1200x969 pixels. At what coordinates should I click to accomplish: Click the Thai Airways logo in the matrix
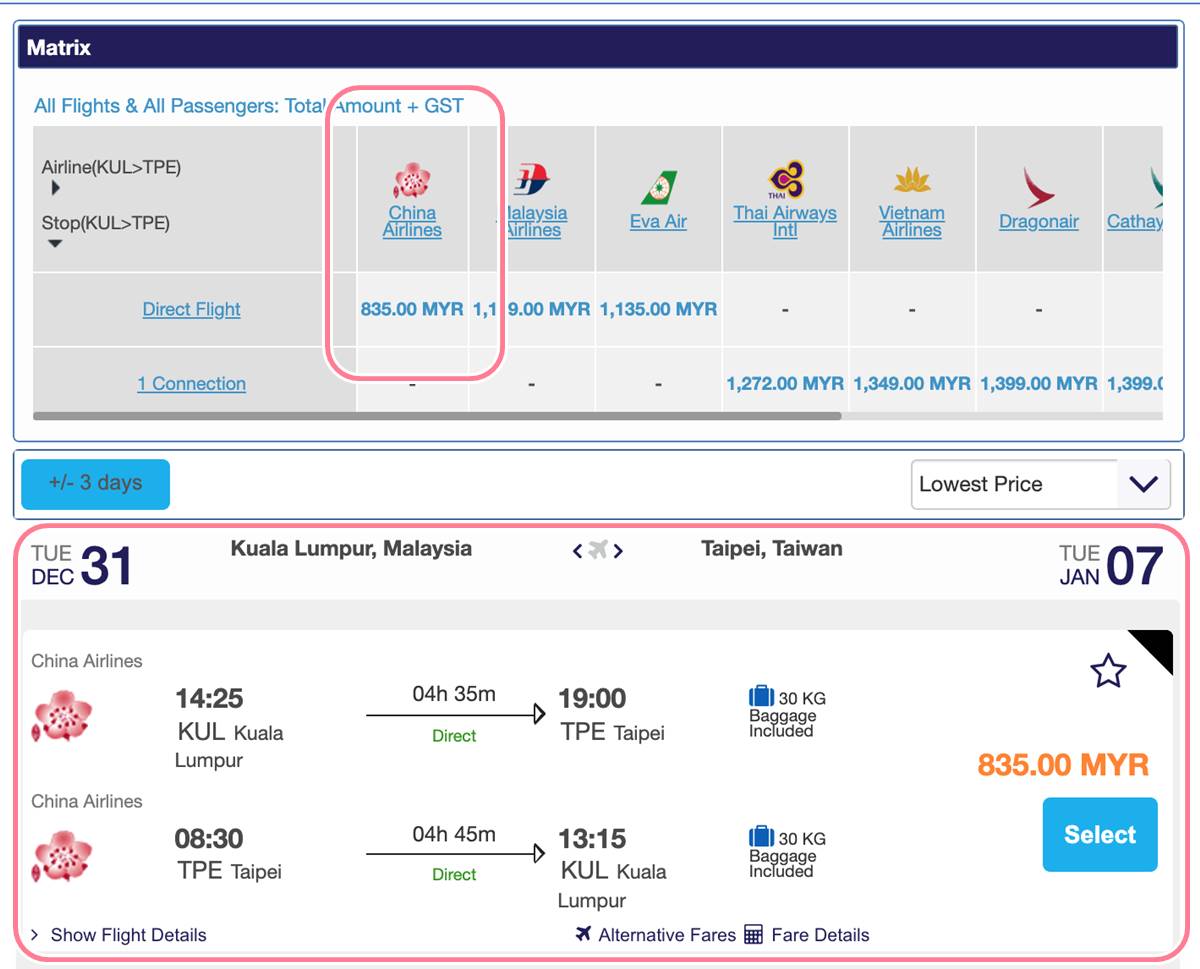pos(785,180)
